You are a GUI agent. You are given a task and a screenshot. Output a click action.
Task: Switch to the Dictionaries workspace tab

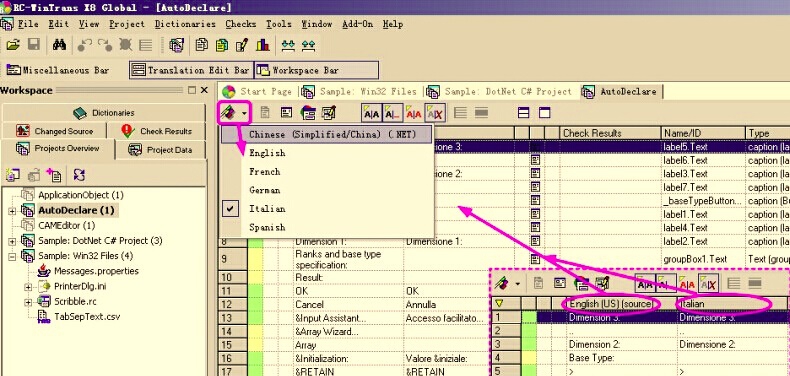(x=104, y=112)
